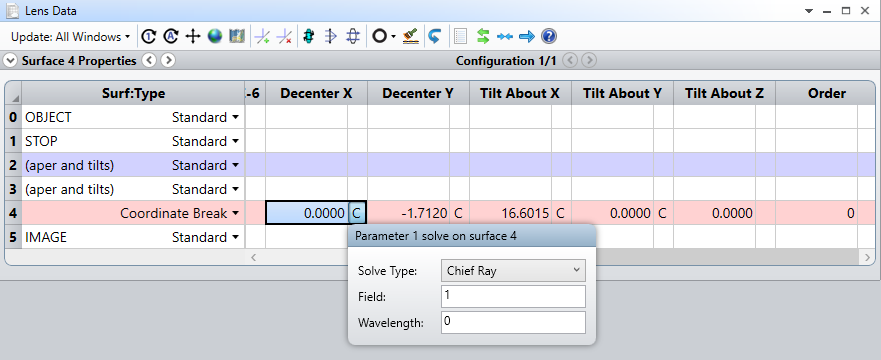This screenshot has width=881, height=360.
Task: Select the Decenter X value 0.0000
Action: [x=307, y=213]
